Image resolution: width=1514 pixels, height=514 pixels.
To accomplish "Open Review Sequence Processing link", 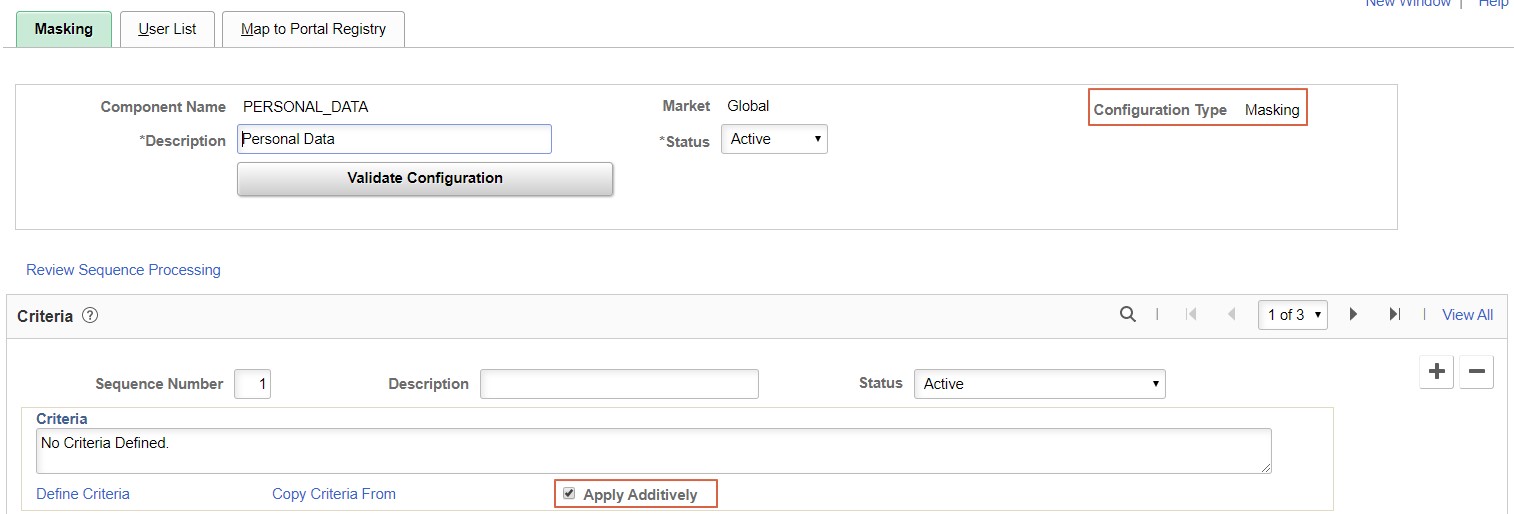I will 123,270.
